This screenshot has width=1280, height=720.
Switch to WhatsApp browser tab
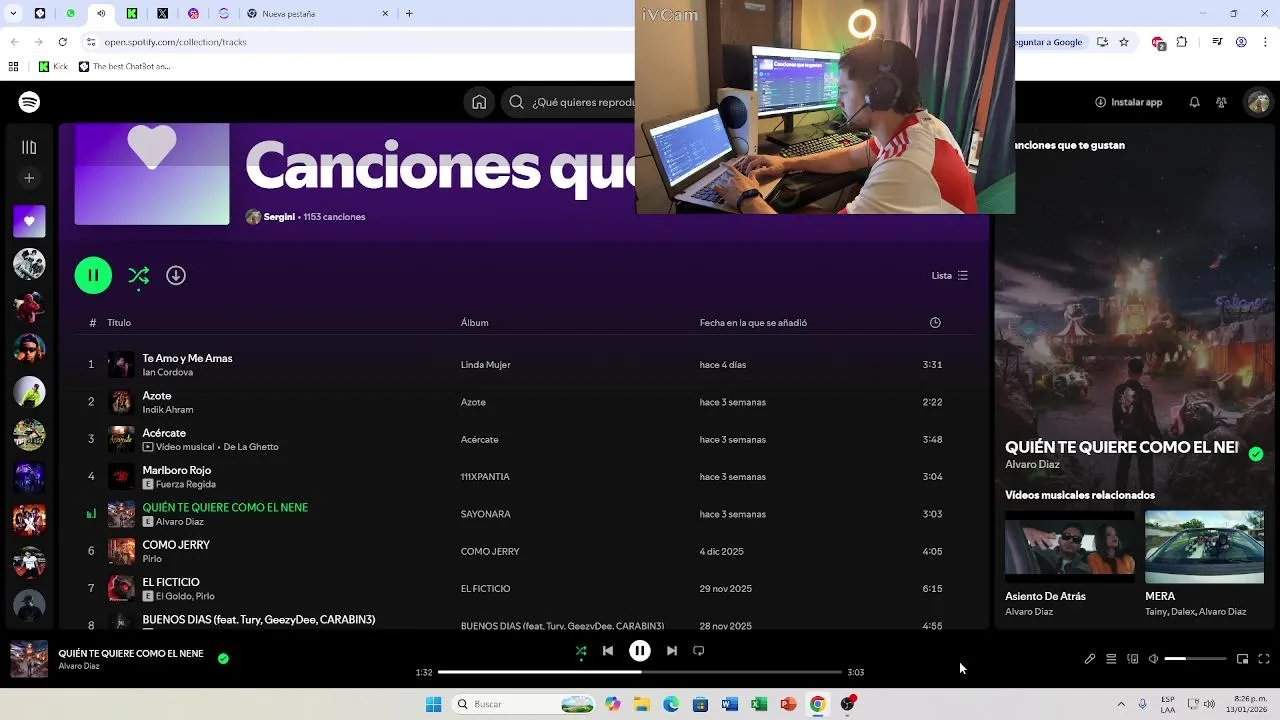pyautogui.click(x=70, y=13)
